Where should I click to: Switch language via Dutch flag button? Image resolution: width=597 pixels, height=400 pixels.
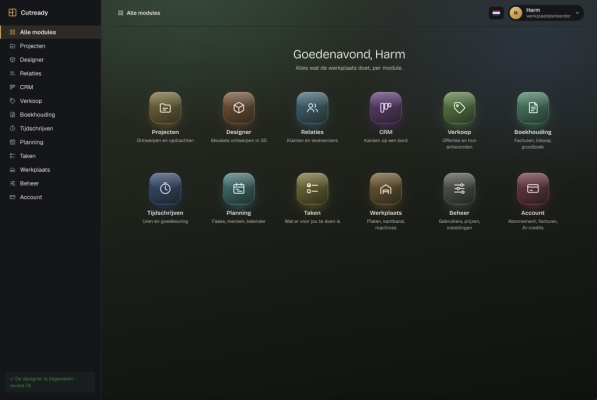tap(496, 13)
